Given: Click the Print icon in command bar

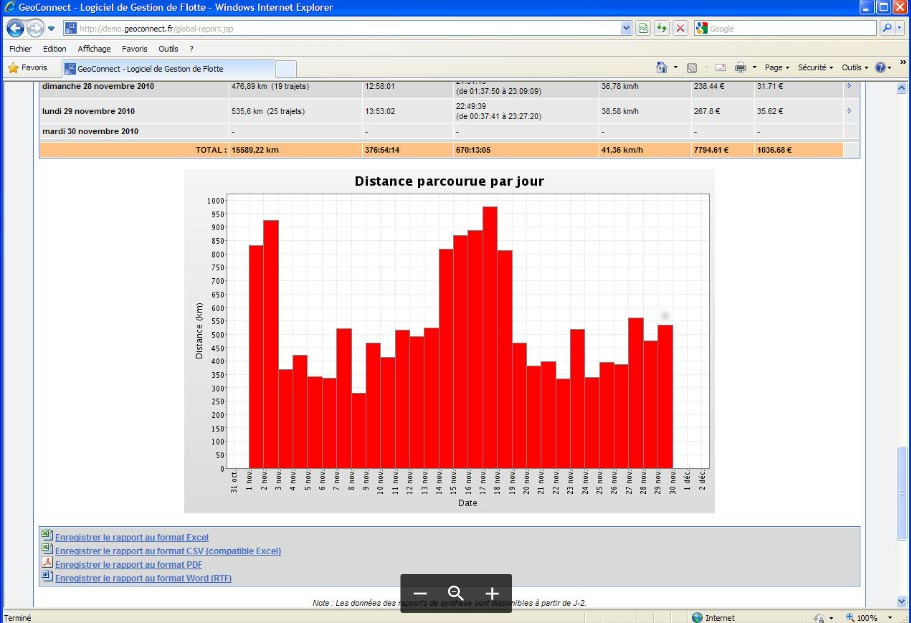Looking at the screenshot, I should [x=741, y=67].
